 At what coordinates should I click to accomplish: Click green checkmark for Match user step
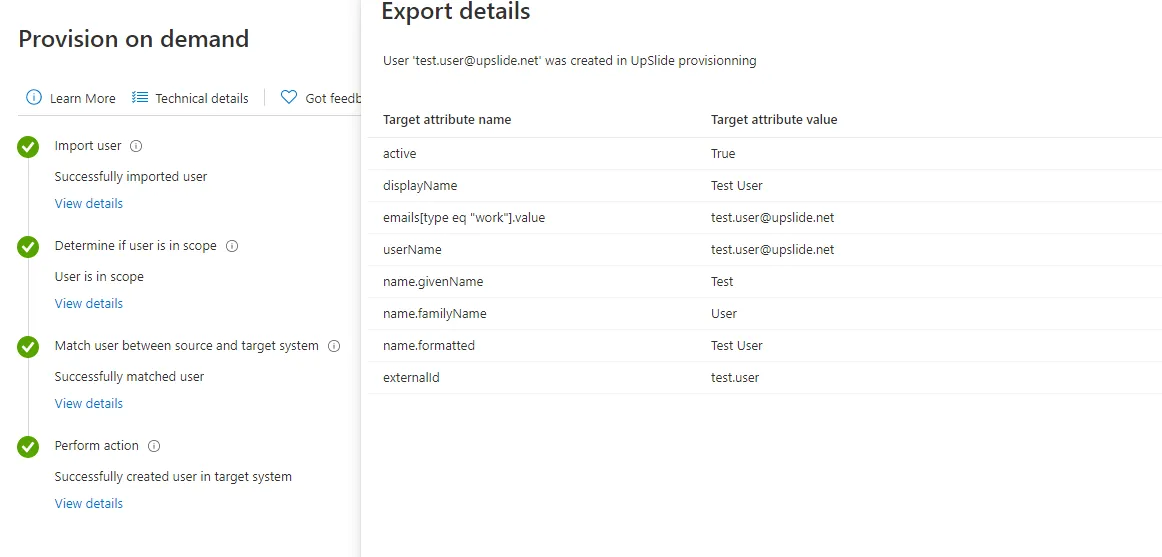[28, 347]
